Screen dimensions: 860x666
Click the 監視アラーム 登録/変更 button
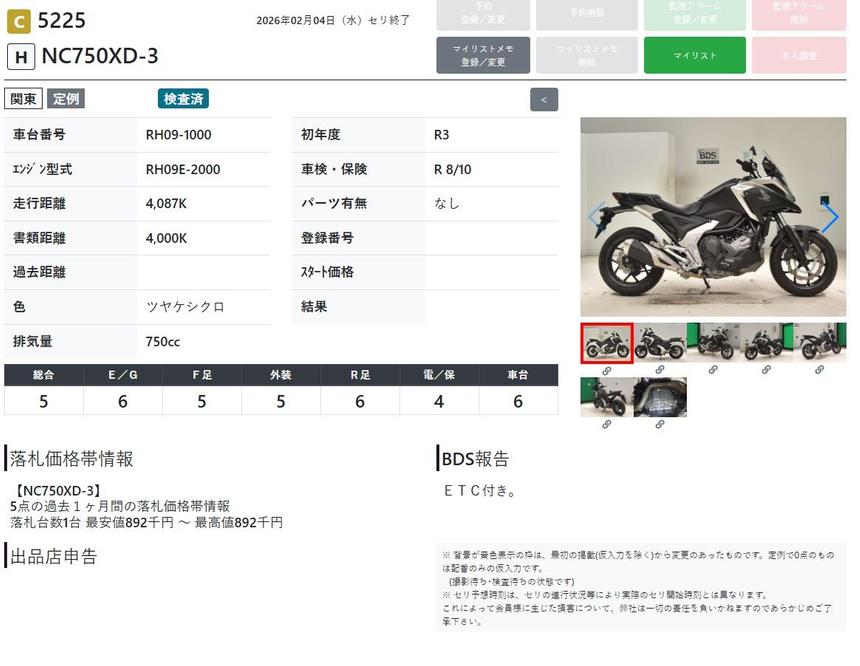point(694,13)
